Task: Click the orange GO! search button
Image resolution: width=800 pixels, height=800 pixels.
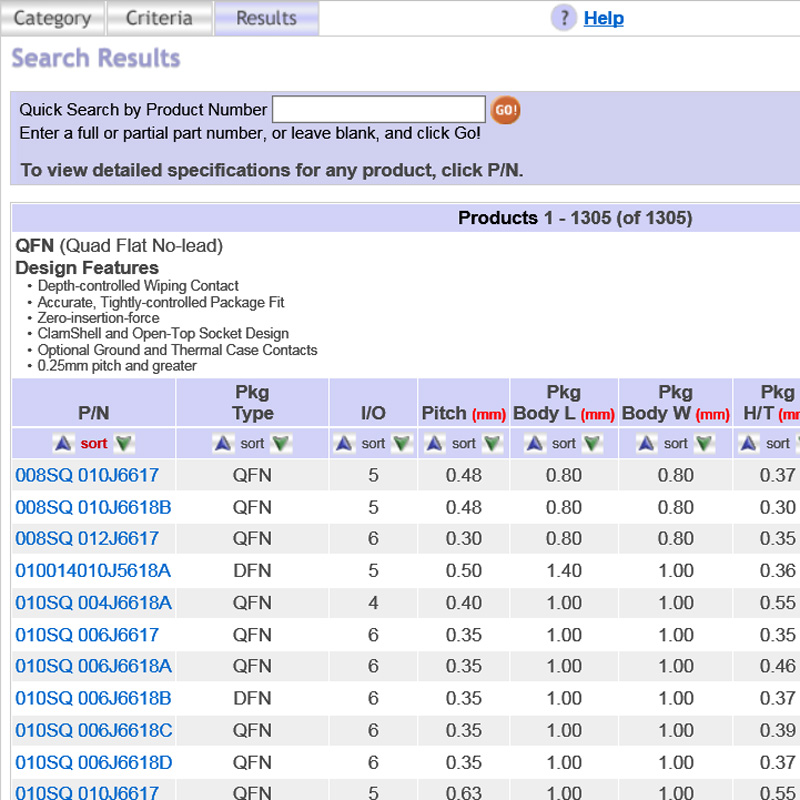Action: 505,110
